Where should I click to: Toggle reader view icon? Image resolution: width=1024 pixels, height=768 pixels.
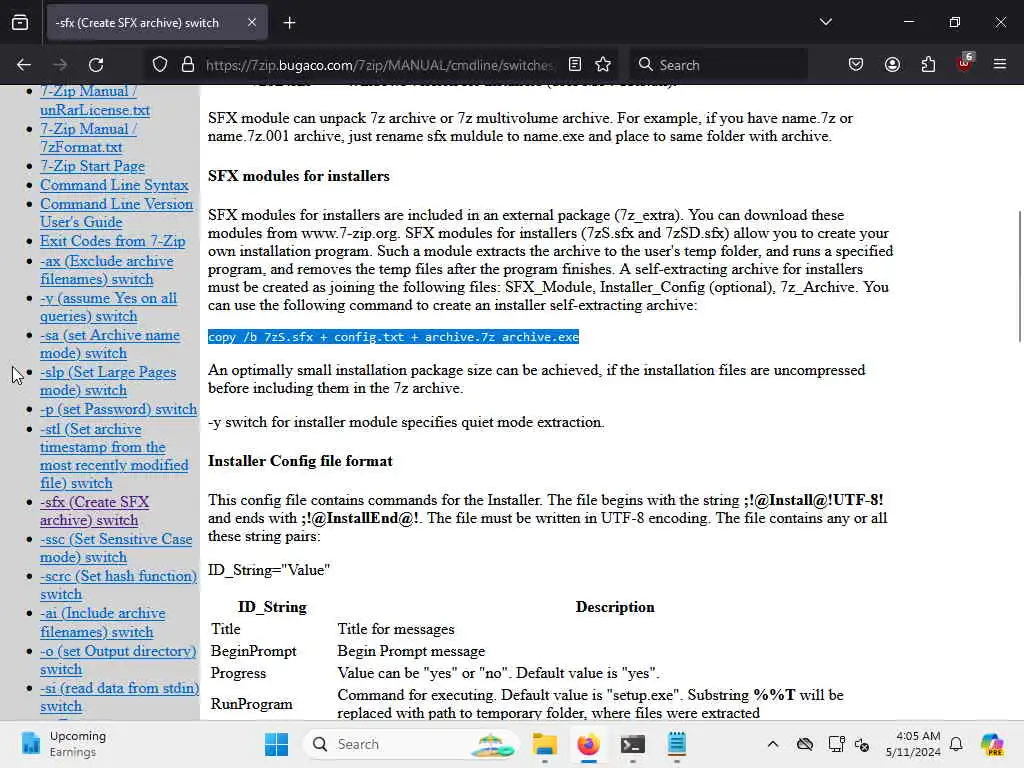(575, 64)
